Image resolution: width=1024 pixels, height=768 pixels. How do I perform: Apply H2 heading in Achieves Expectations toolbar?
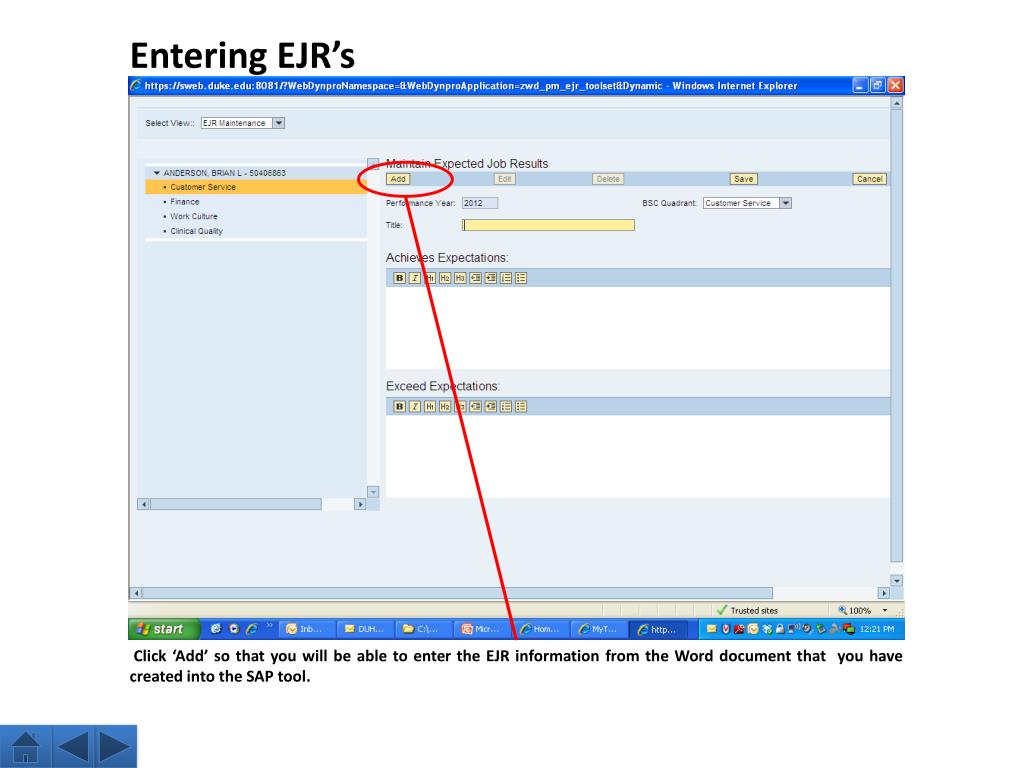(x=445, y=278)
